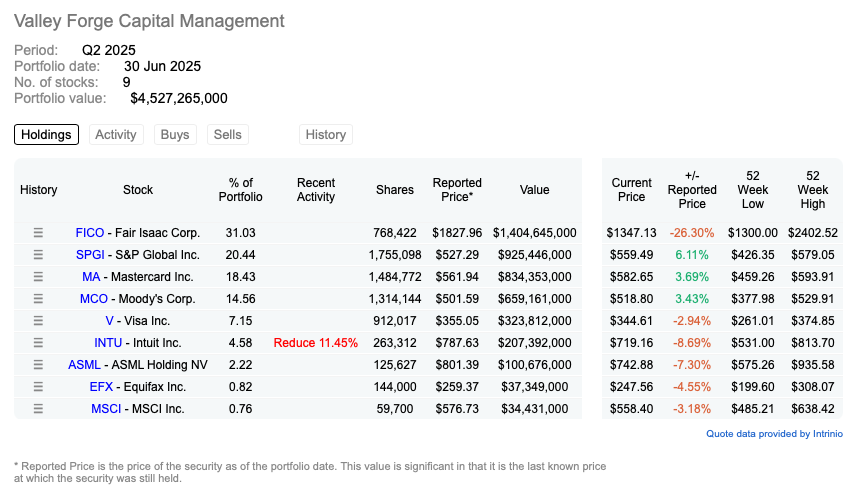This screenshot has height=495, width=853.
Task: Open history icon for Intuit row
Action: coord(38,343)
